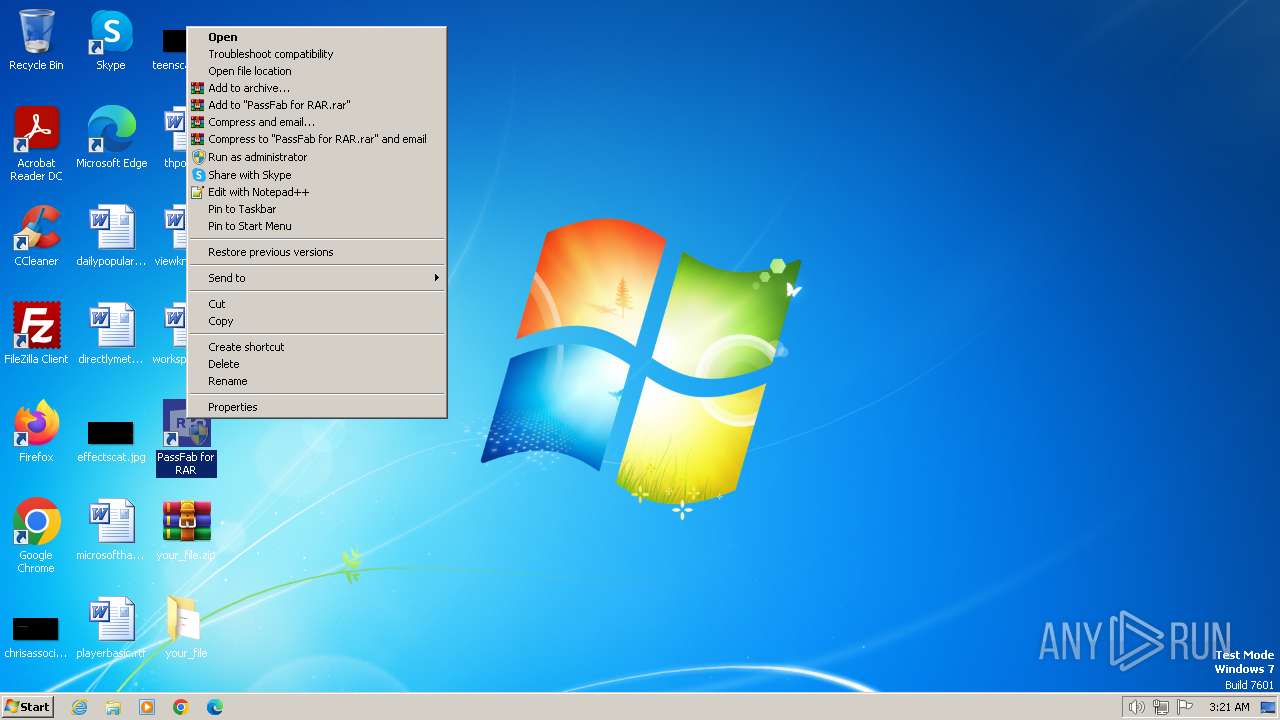Open the network status tray icon
Screen dimensions: 1280x720
point(1161,707)
